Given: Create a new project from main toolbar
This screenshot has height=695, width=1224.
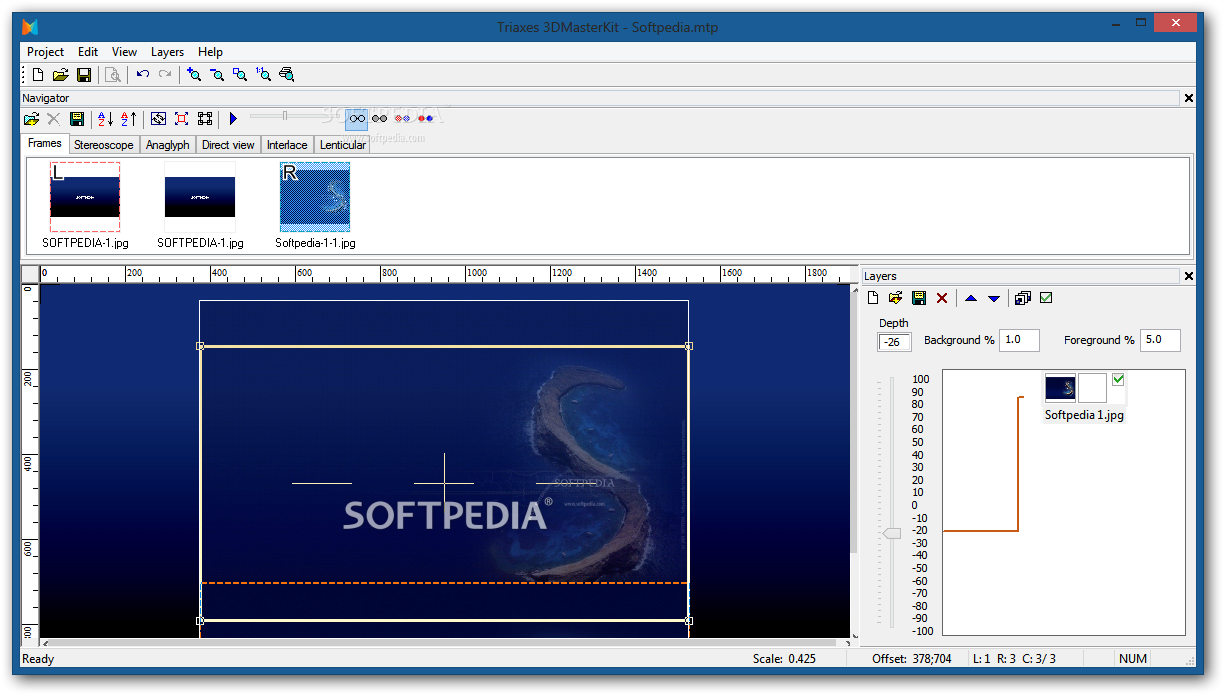Looking at the screenshot, I should click(38, 74).
